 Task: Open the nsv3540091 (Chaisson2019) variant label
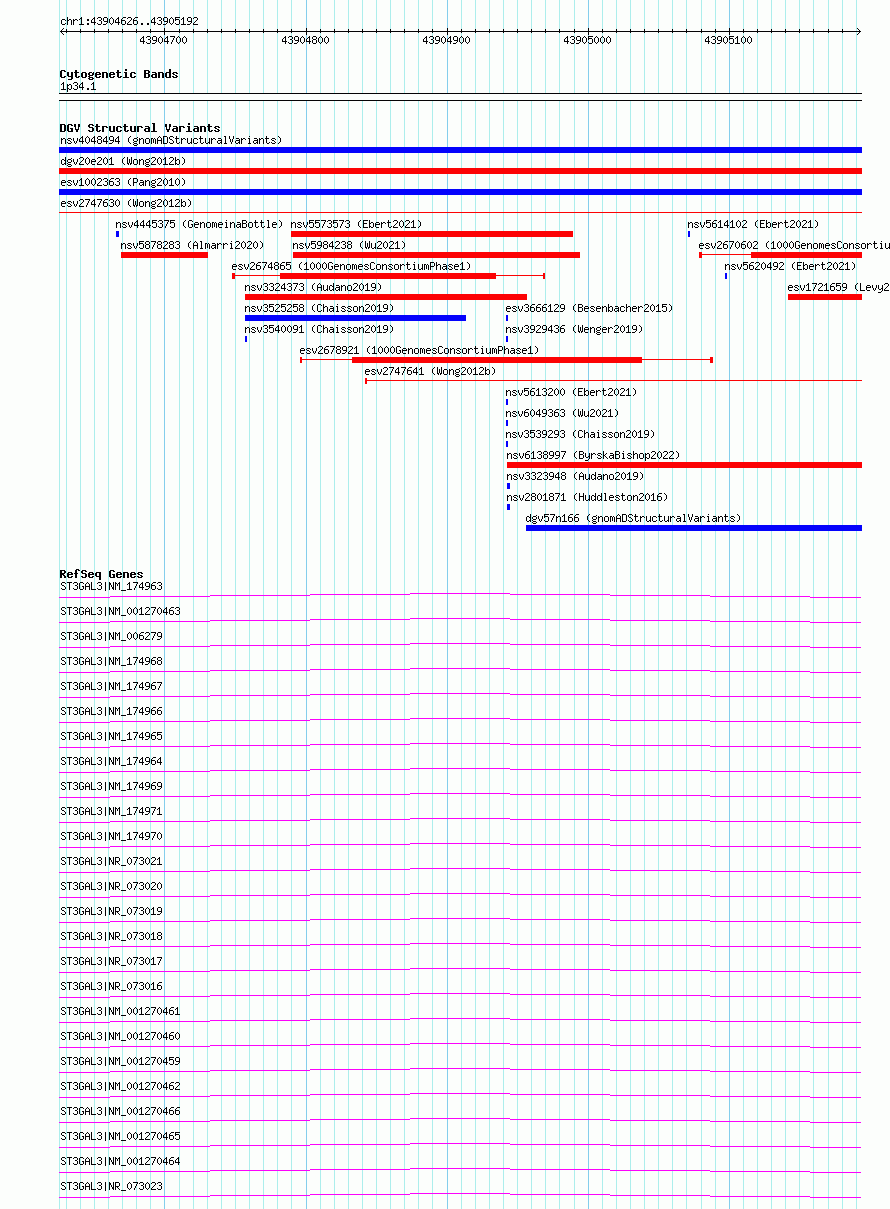(319, 329)
